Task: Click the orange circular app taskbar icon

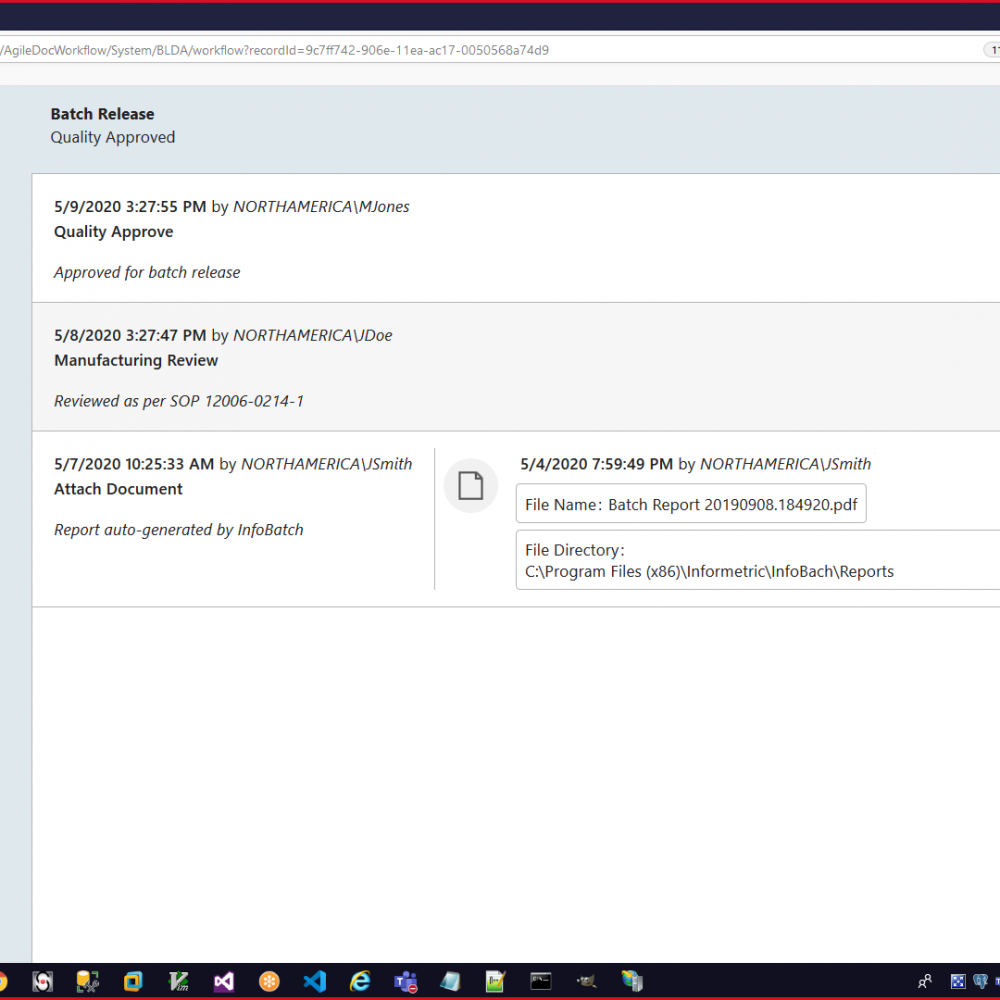Action: [269, 981]
